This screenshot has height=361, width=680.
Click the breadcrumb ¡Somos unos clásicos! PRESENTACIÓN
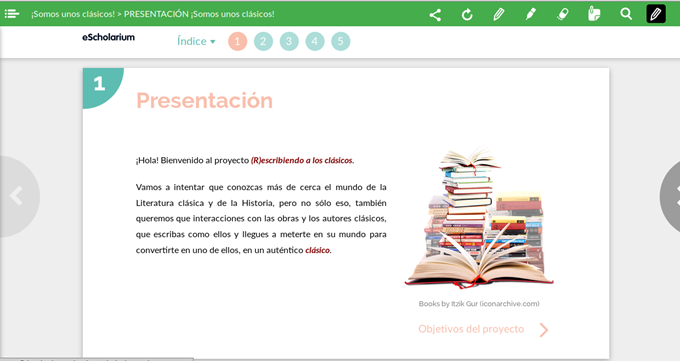click(x=153, y=14)
